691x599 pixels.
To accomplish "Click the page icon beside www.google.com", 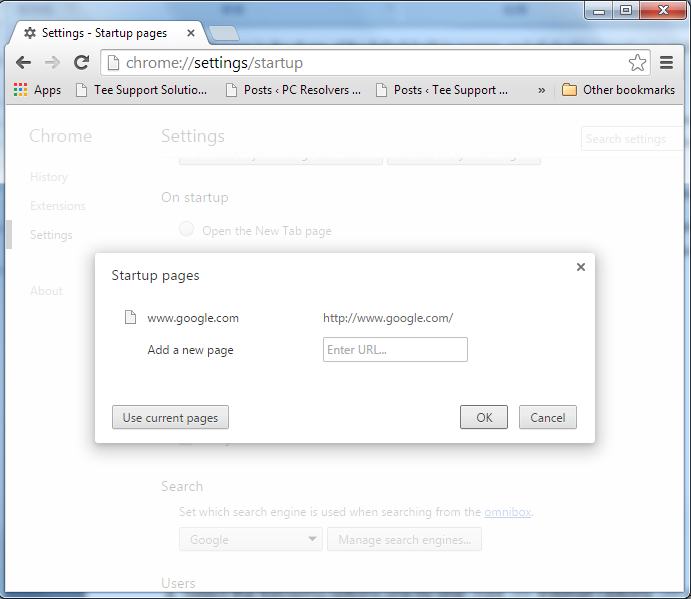I will (130, 317).
